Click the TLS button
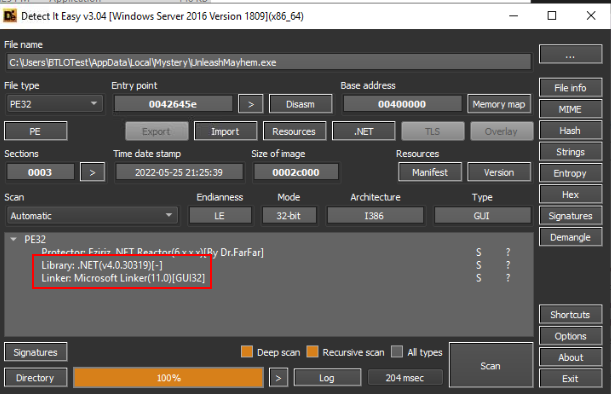611x394 pixels. click(433, 131)
